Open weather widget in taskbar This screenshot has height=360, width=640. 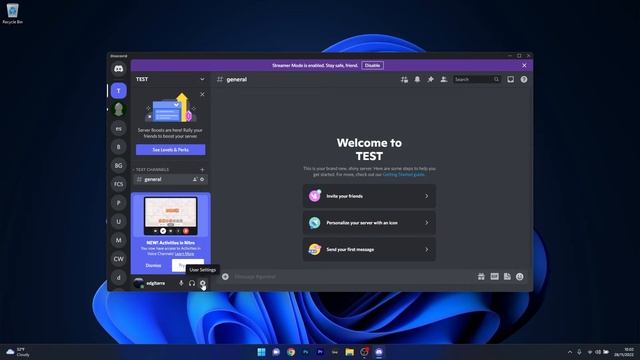coord(18,352)
